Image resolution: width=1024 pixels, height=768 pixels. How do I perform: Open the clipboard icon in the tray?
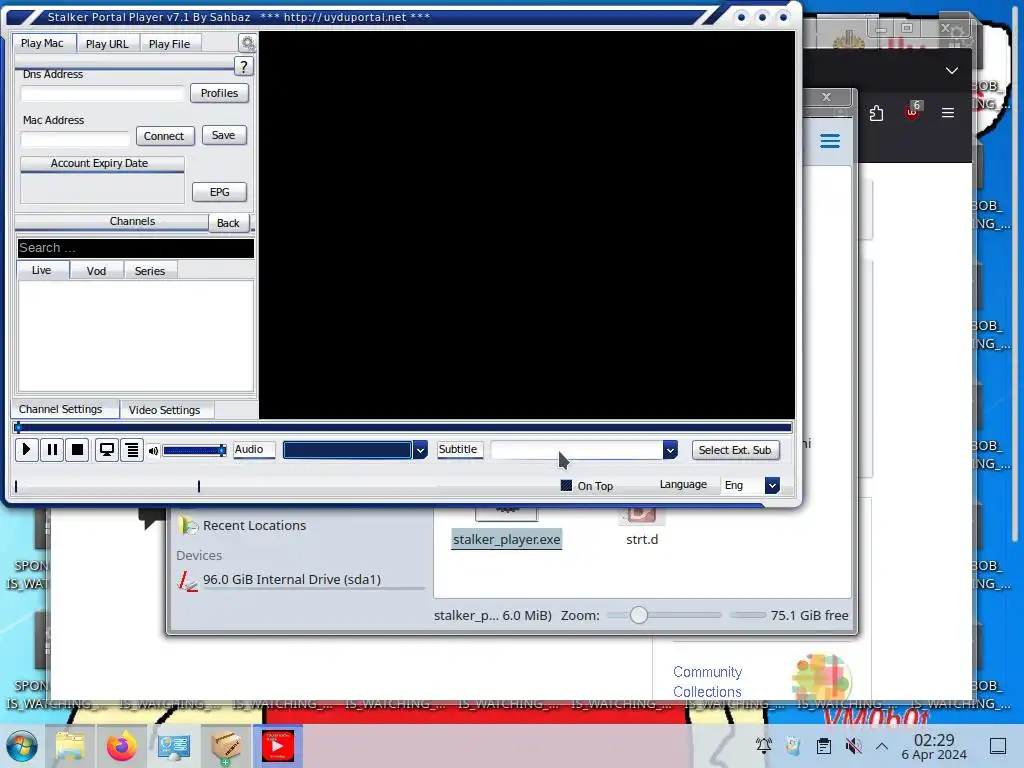coord(824,745)
